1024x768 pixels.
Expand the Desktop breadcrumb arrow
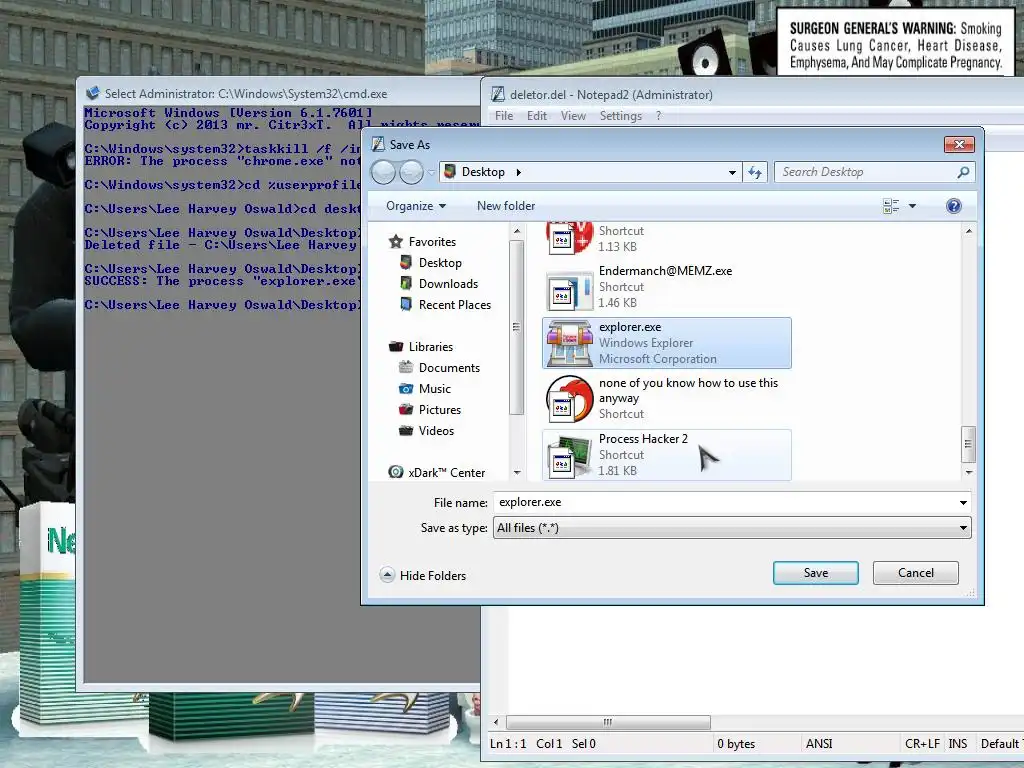[x=519, y=172]
